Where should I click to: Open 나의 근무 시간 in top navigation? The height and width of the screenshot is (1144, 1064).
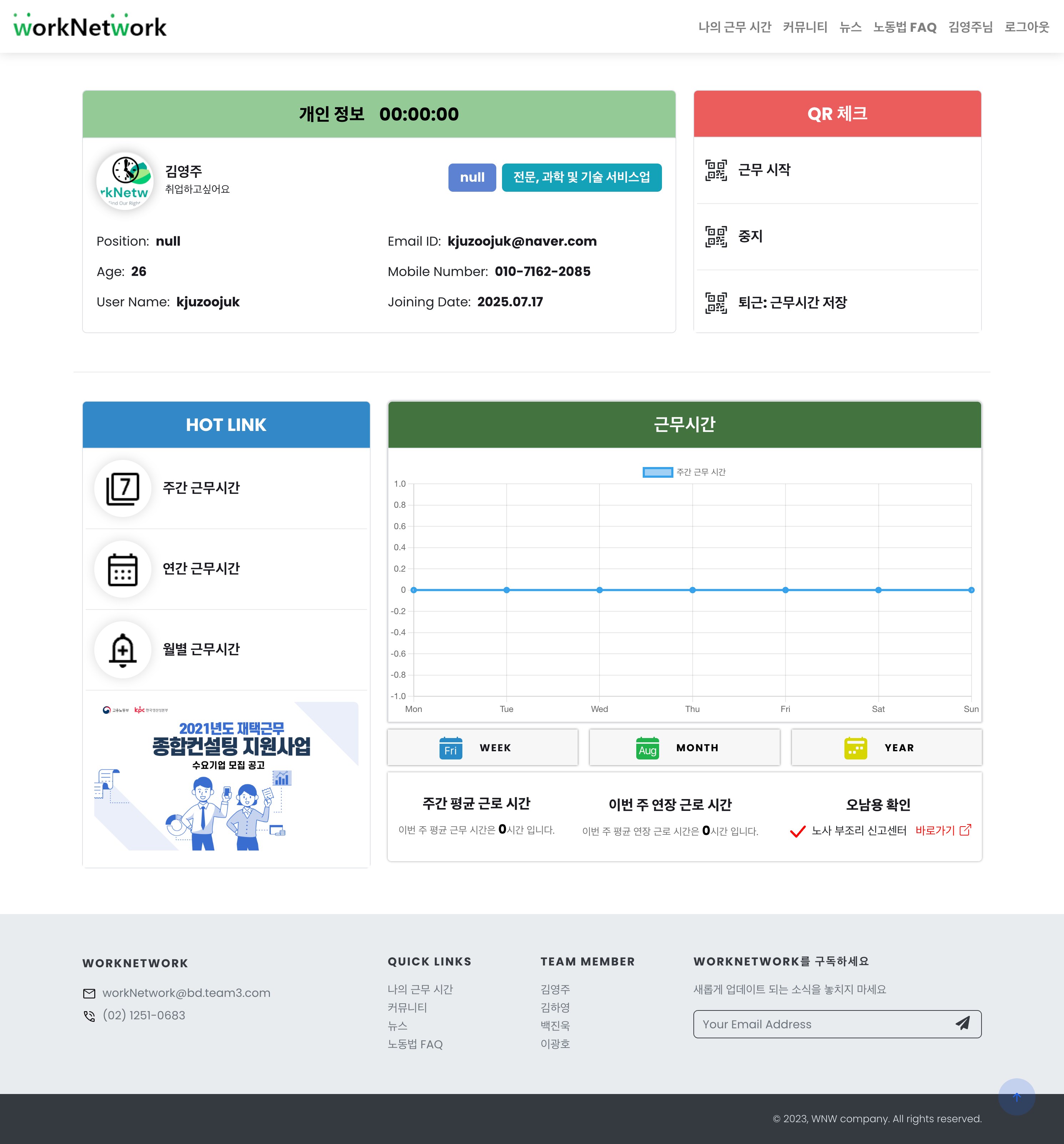pos(734,27)
